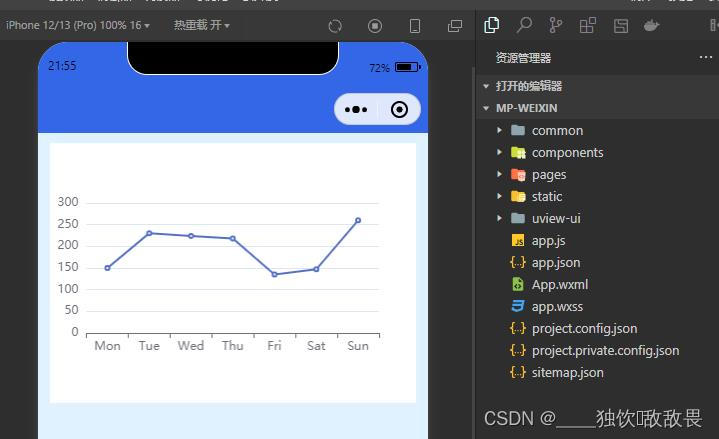Click the Fri data point on chart
The width and height of the screenshot is (719, 439).
[274, 274]
